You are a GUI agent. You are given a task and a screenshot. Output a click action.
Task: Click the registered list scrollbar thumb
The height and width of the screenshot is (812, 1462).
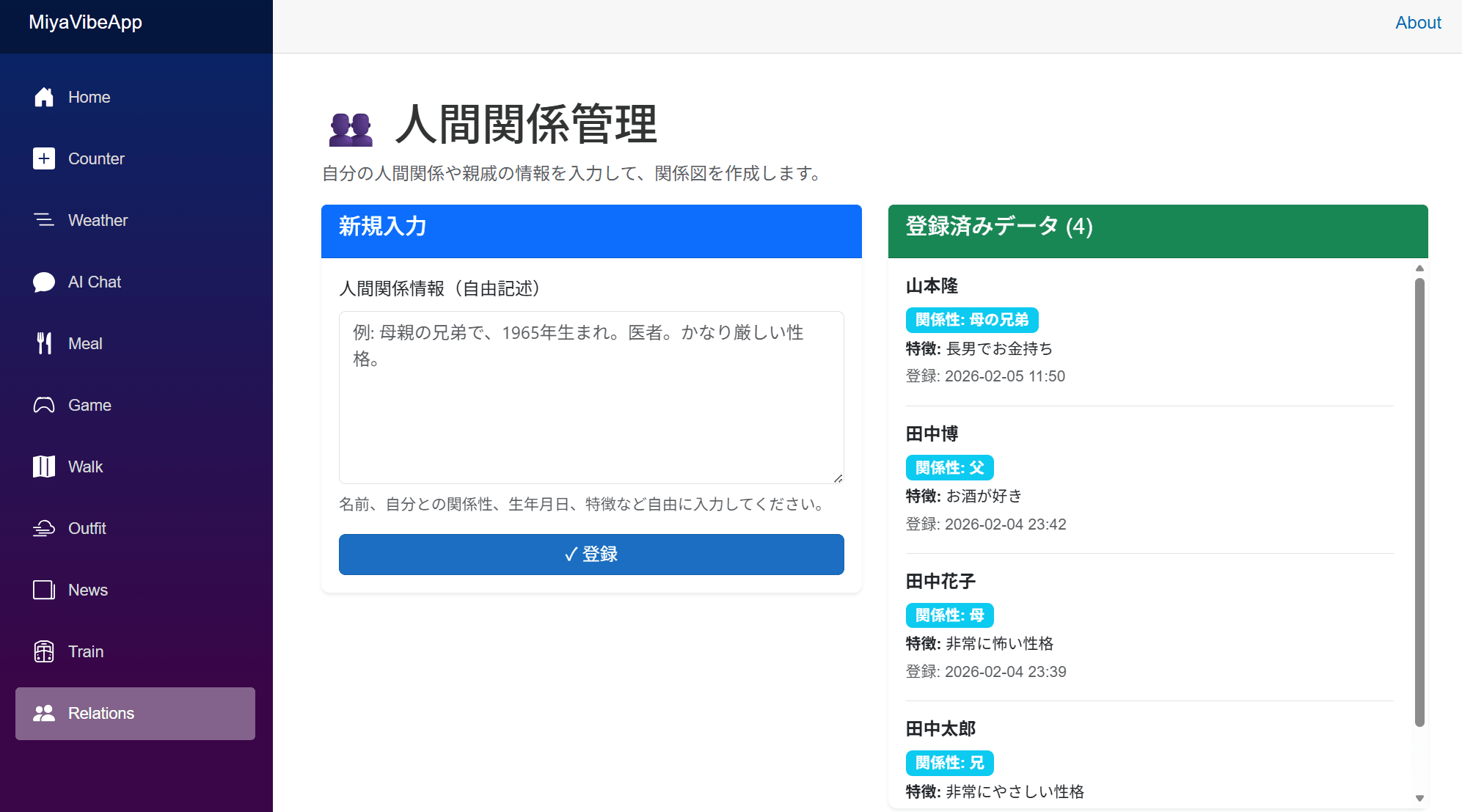[1419, 502]
